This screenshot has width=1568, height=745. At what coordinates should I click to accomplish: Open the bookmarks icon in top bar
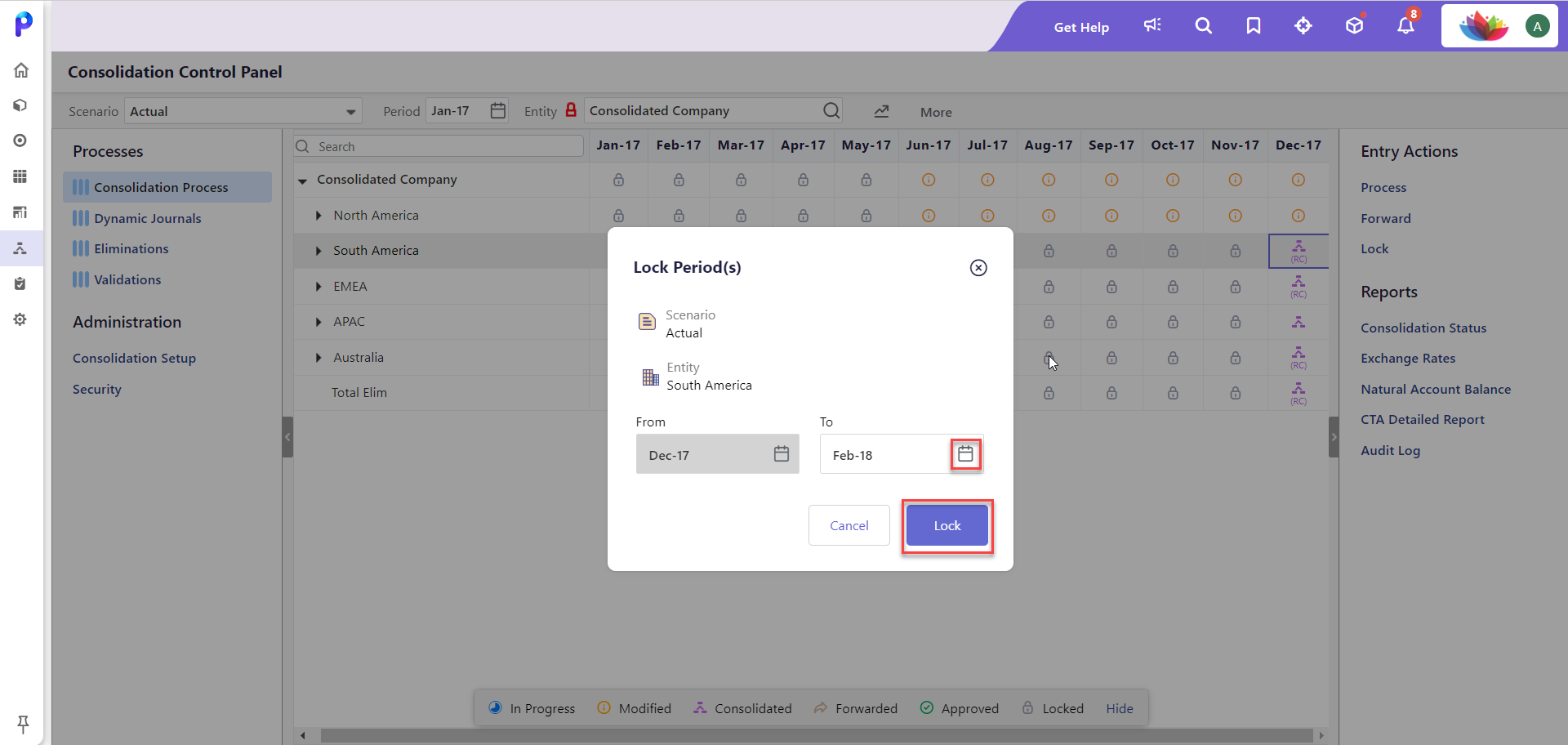1254,25
